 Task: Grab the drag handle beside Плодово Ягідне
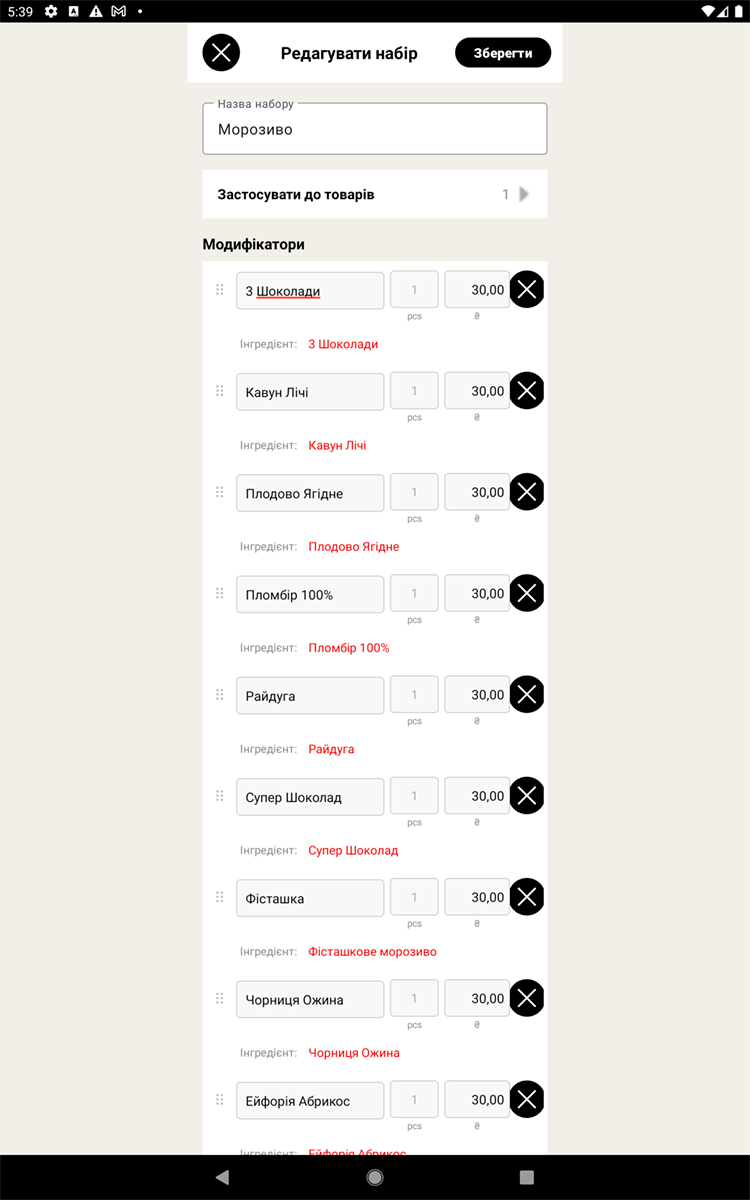220,492
